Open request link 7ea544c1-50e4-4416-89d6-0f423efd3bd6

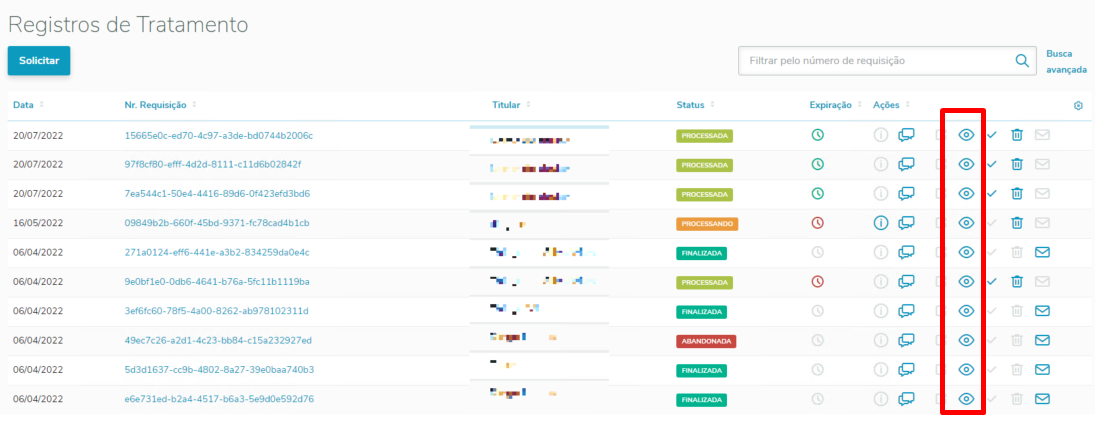(217, 194)
